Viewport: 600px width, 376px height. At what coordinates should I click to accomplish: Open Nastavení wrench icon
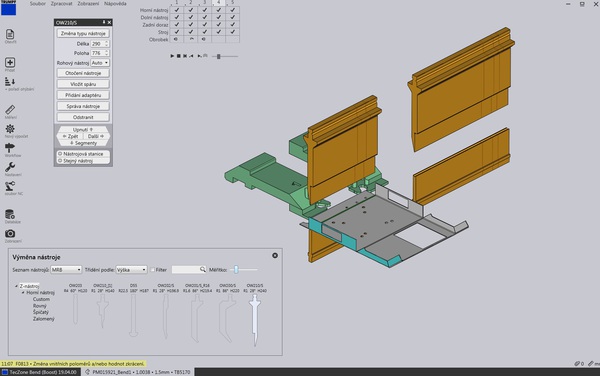pyautogui.click(x=10, y=167)
